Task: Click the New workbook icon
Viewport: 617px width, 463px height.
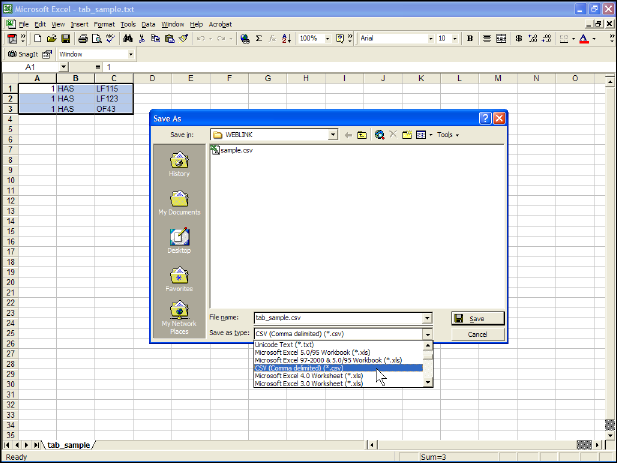Action: (37, 39)
